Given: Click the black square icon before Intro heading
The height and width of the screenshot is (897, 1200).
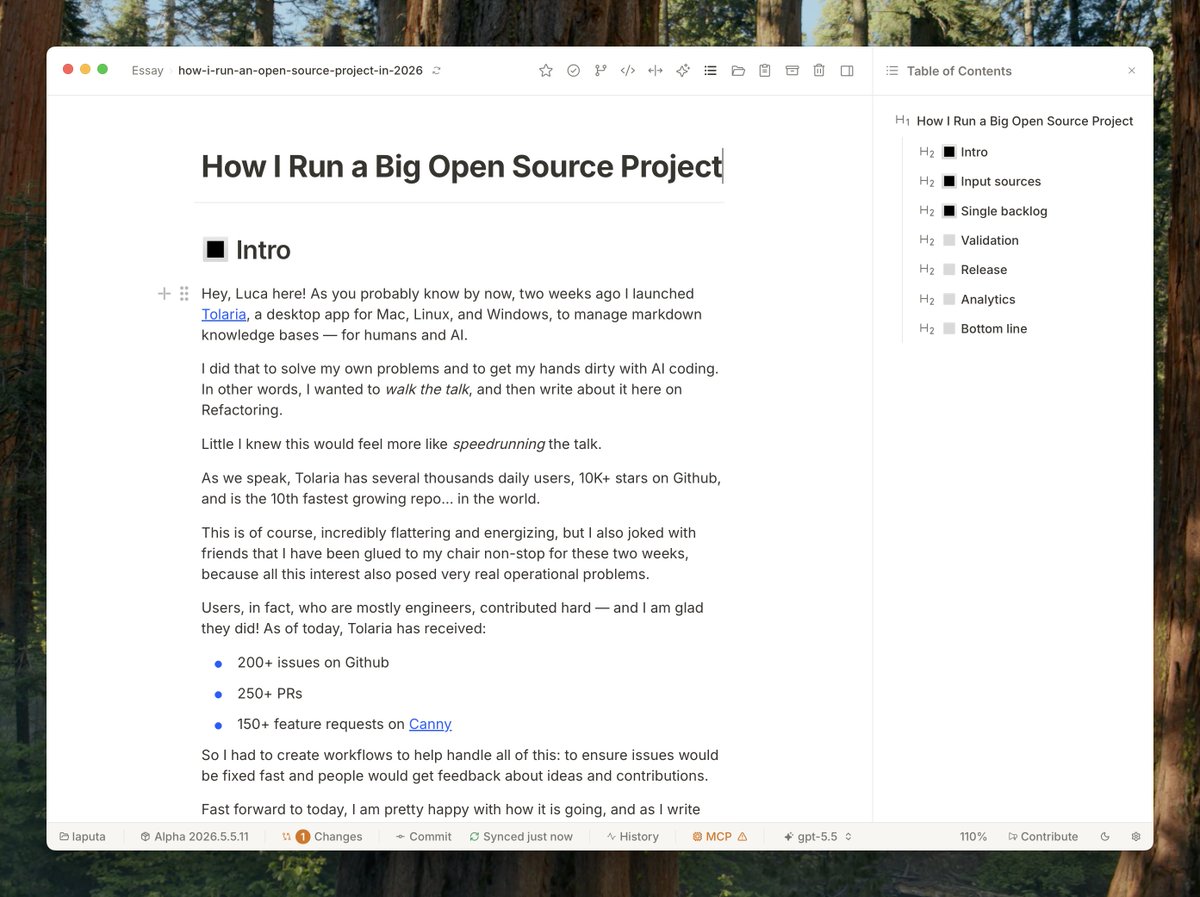Looking at the screenshot, I should click(x=215, y=250).
